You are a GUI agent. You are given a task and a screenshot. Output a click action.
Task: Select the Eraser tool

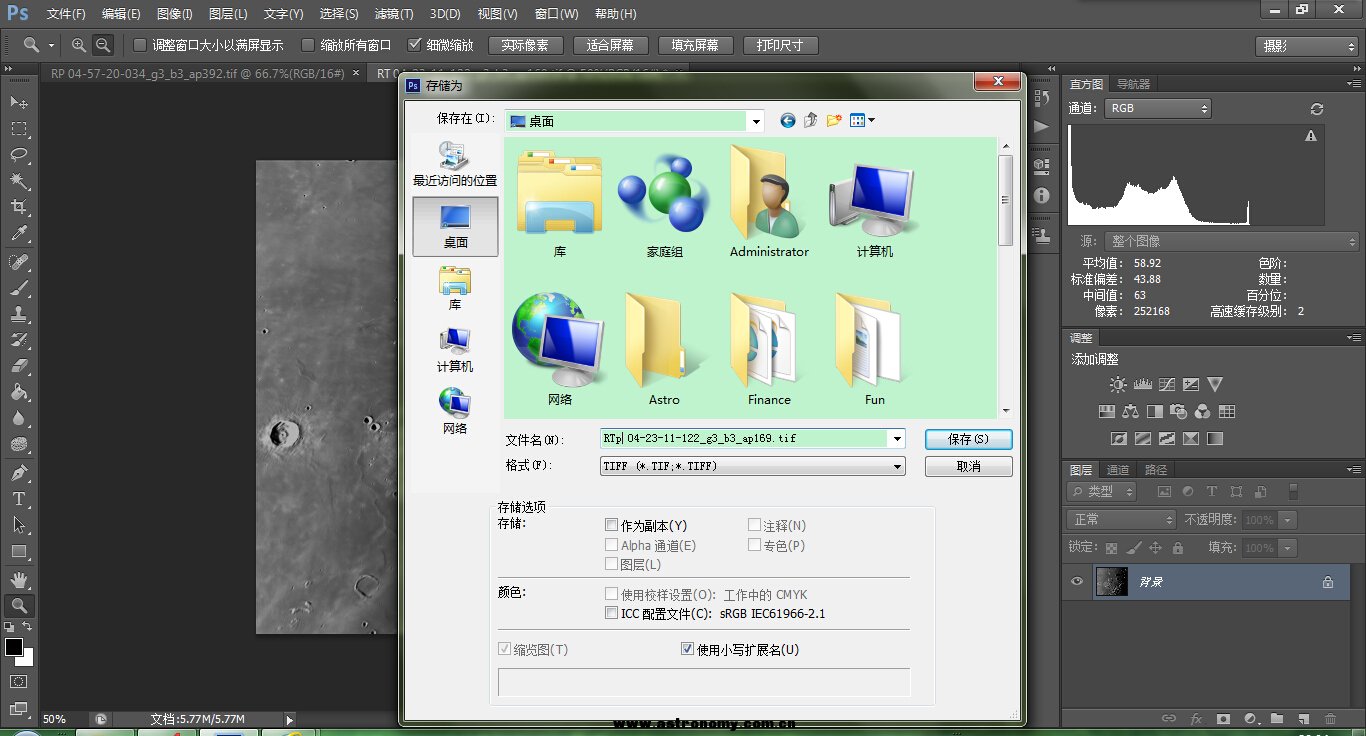point(19,366)
